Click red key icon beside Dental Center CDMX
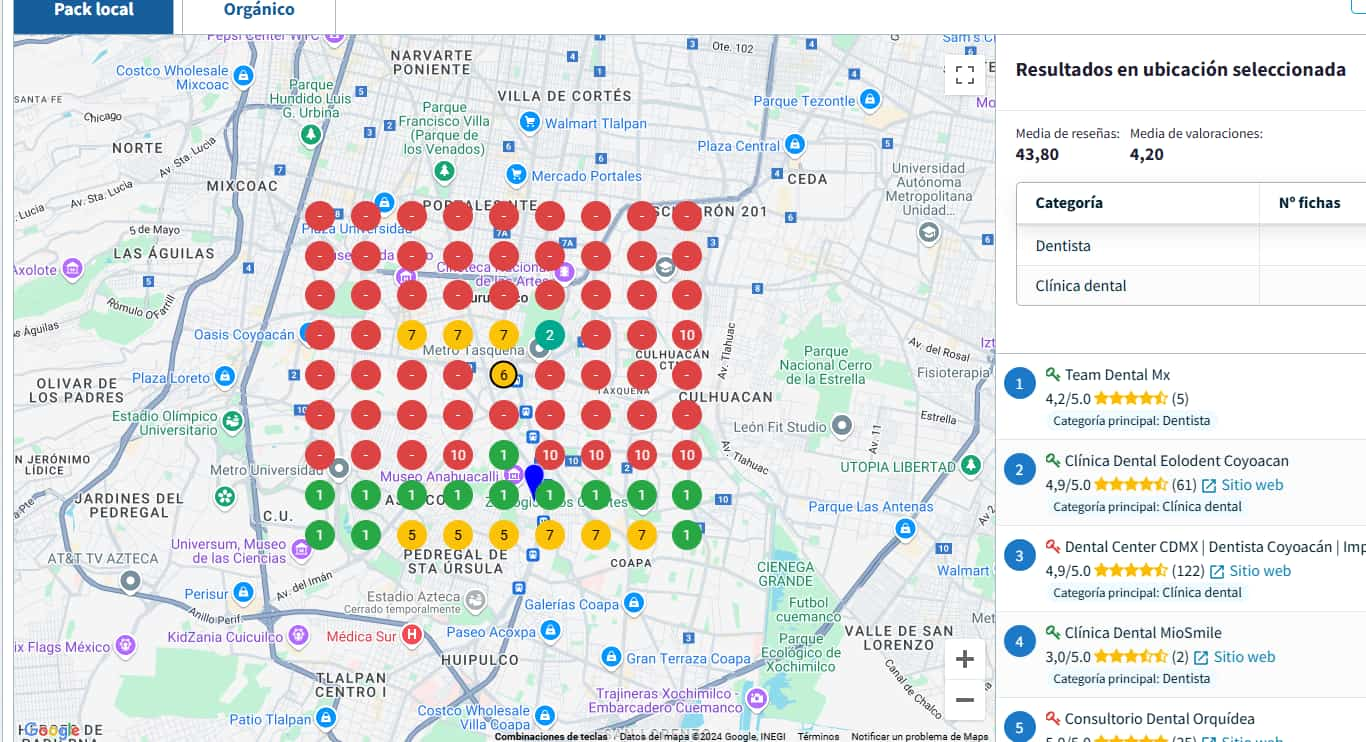The image size is (1366, 742). [1053, 546]
